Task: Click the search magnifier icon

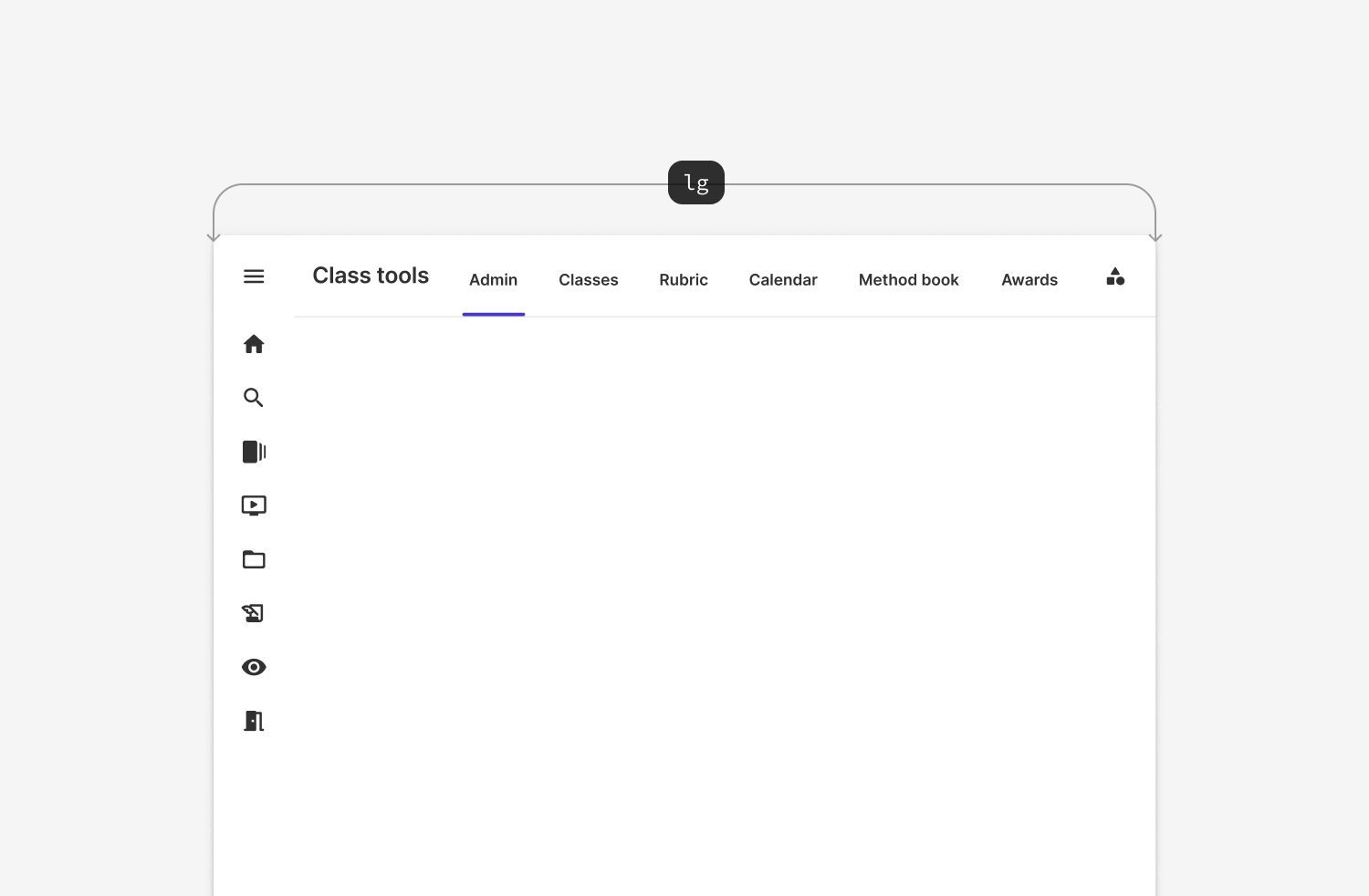Action: (x=254, y=398)
